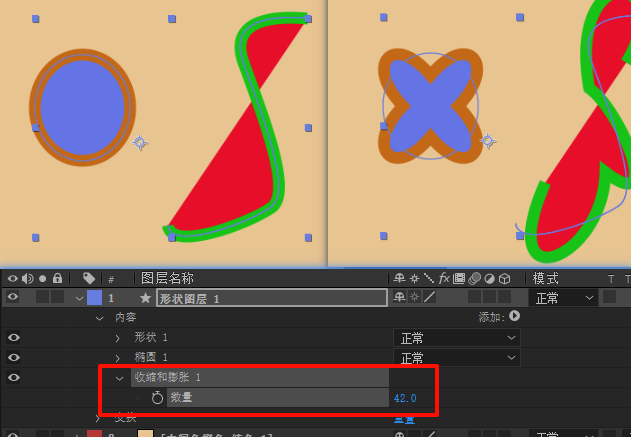The width and height of the screenshot is (631, 437).
Task: Toggle visibility eye of 形状 1
Action: tap(13, 337)
